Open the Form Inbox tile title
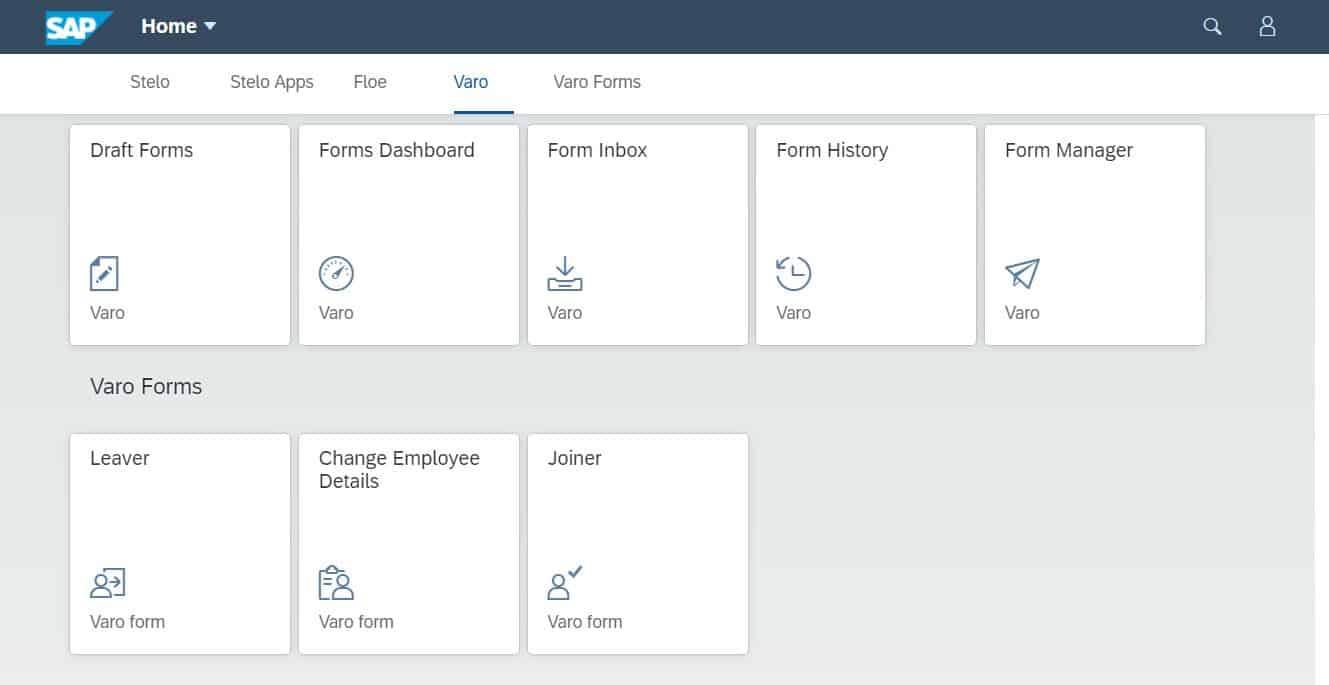This screenshot has width=1329, height=685. pyautogui.click(x=597, y=150)
